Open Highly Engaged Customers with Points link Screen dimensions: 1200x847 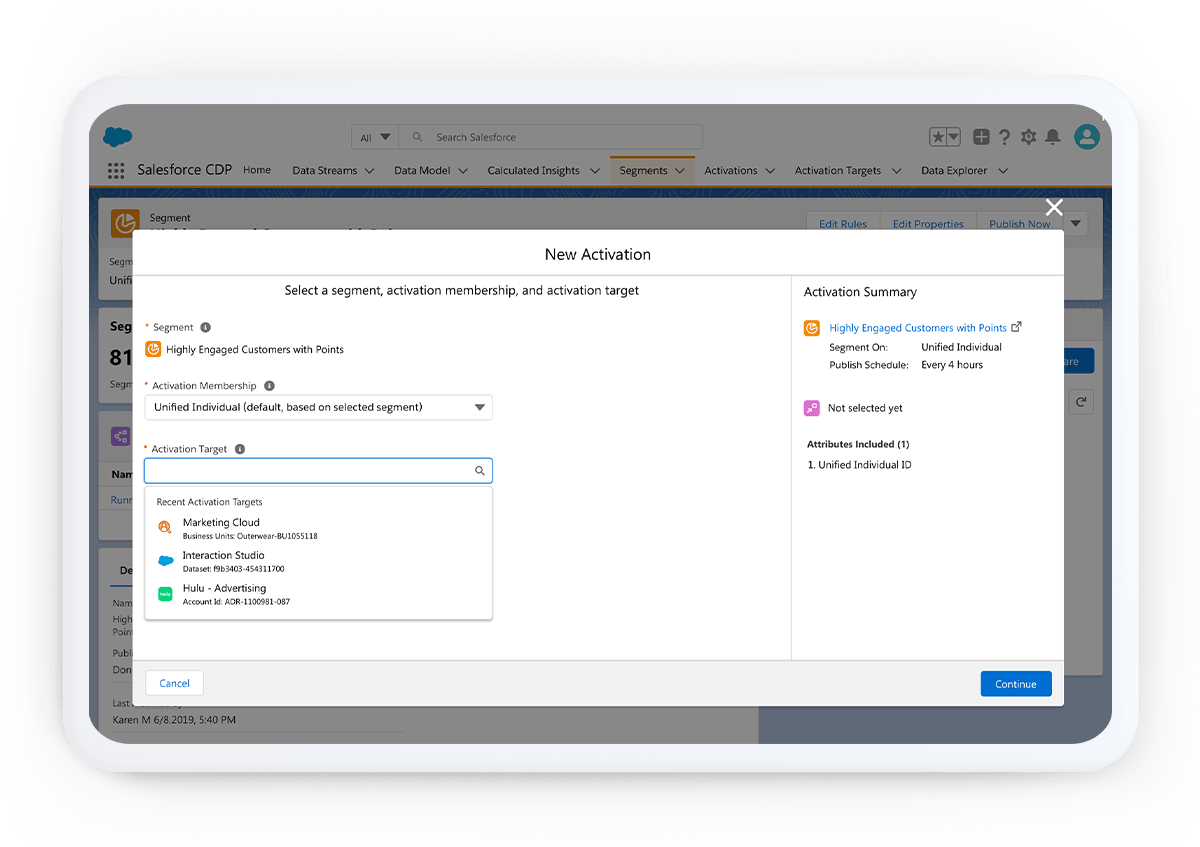coord(918,328)
